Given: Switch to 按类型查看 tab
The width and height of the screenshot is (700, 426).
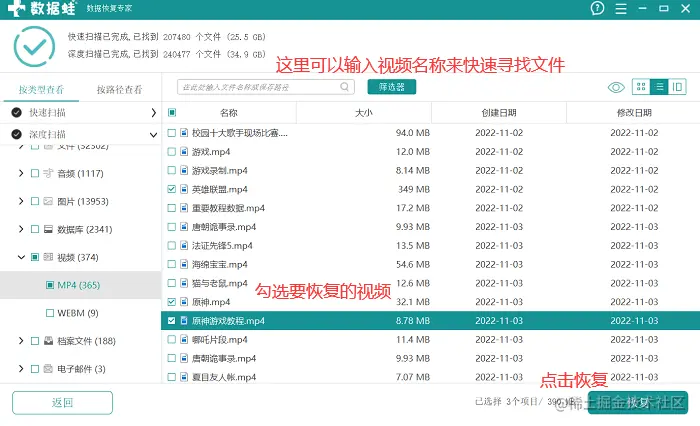Looking at the screenshot, I should (x=41, y=90).
